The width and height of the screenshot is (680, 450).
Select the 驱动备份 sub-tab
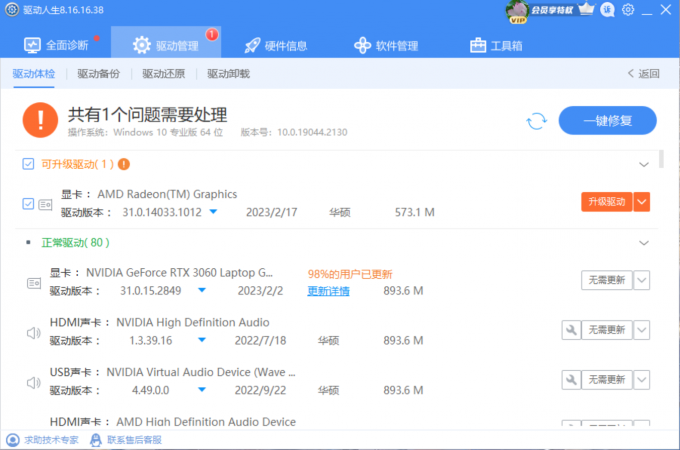pyautogui.click(x=98, y=74)
